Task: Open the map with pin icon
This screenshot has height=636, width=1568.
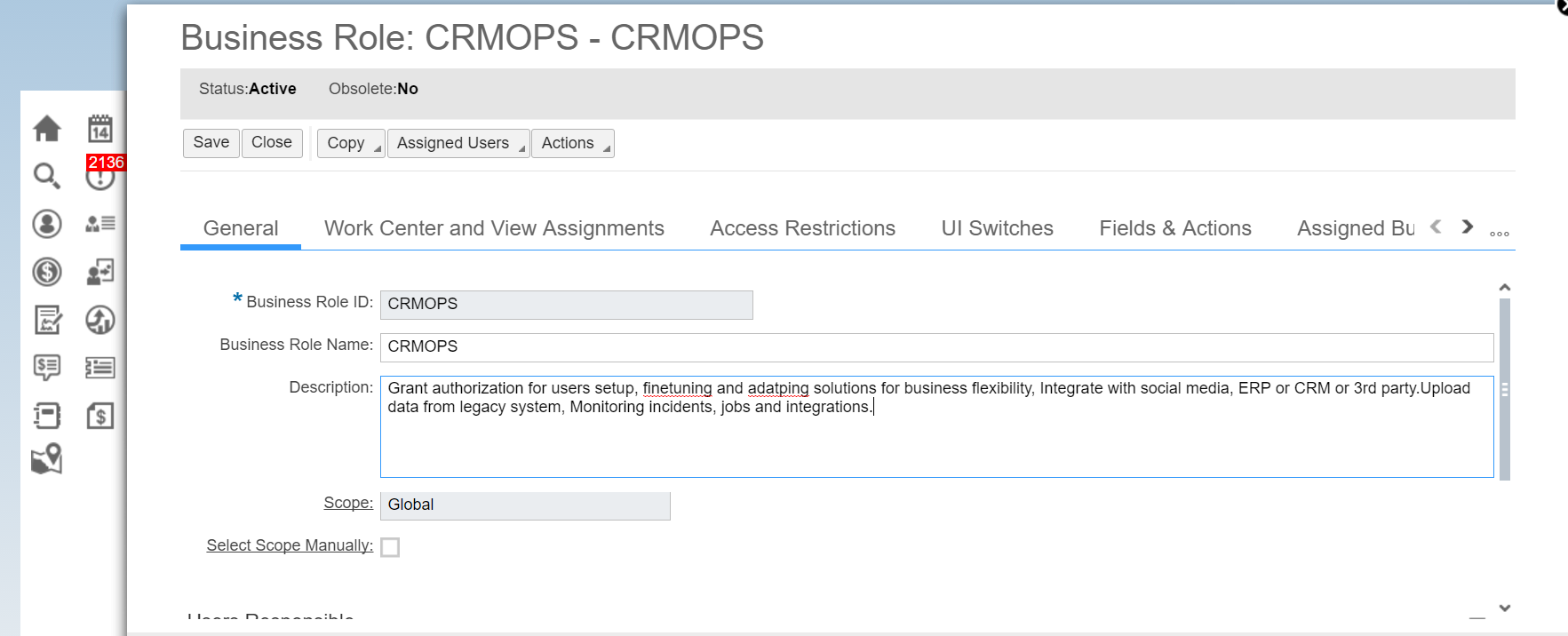Action: 47,459
